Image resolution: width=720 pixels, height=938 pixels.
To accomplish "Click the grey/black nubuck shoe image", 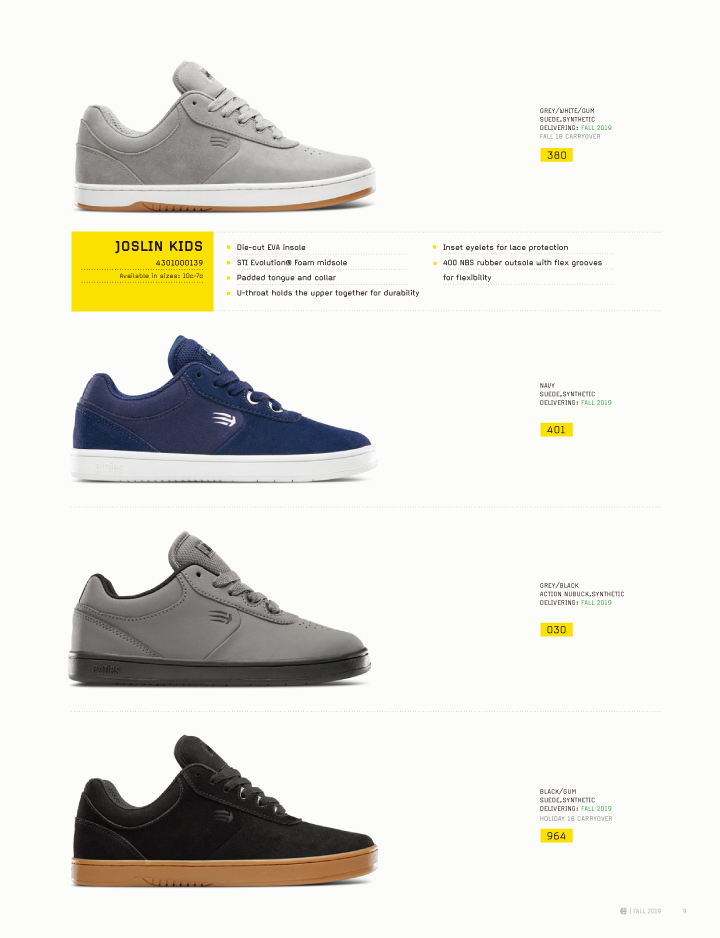I will coord(219,608).
